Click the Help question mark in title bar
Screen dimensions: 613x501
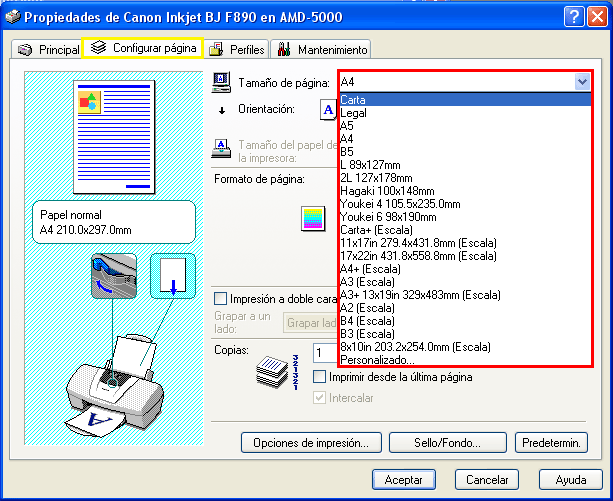pos(574,17)
